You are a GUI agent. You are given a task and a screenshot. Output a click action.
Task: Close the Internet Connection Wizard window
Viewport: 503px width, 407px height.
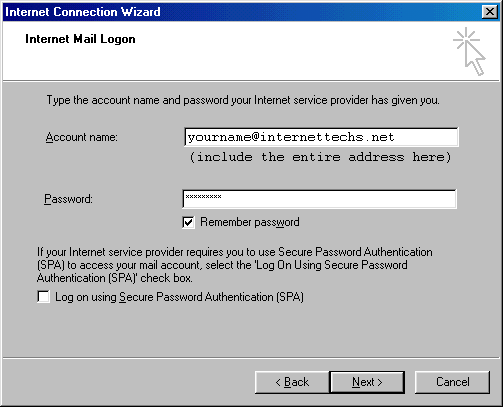(489, 12)
